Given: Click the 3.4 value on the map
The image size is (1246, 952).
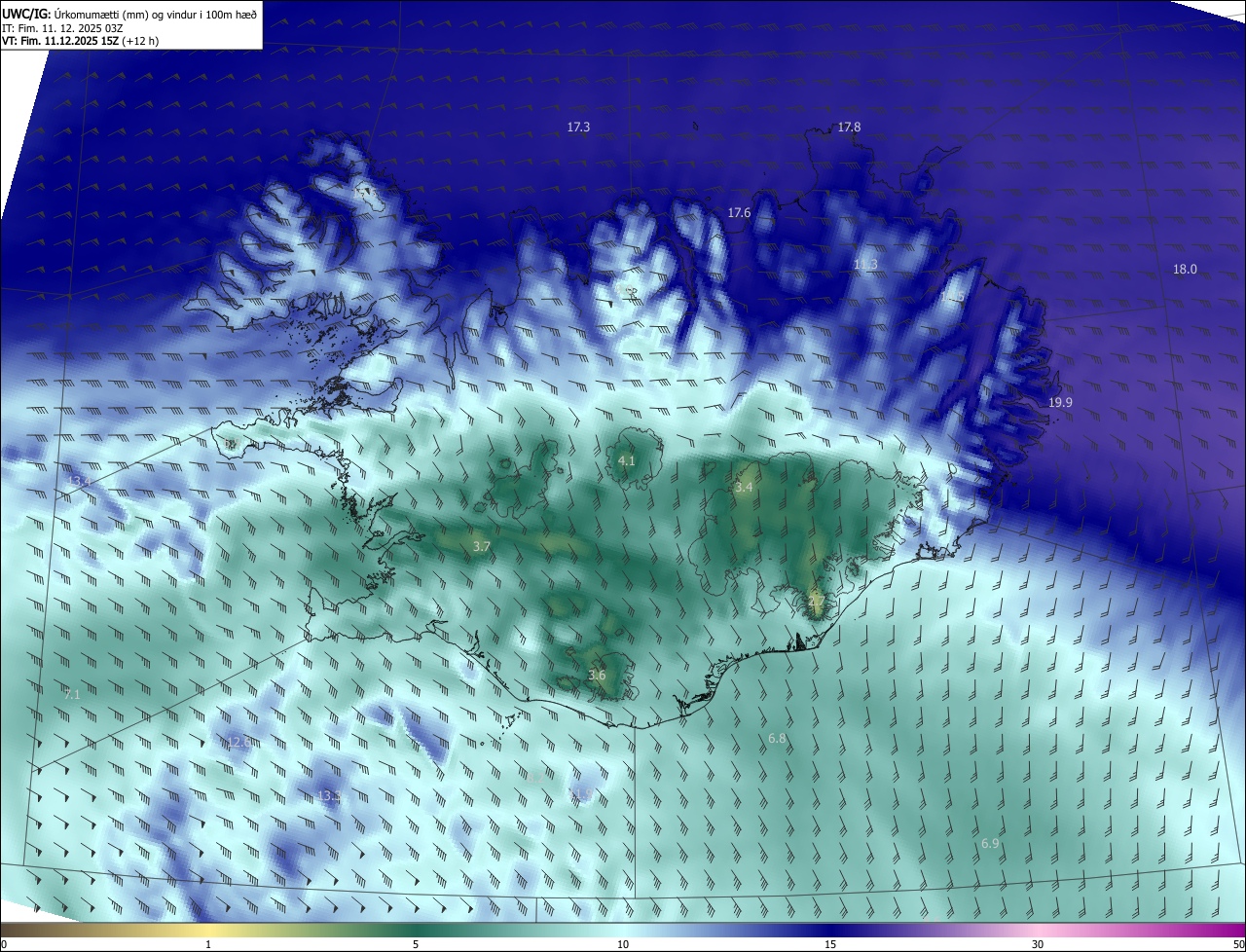Looking at the screenshot, I should tap(744, 487).
